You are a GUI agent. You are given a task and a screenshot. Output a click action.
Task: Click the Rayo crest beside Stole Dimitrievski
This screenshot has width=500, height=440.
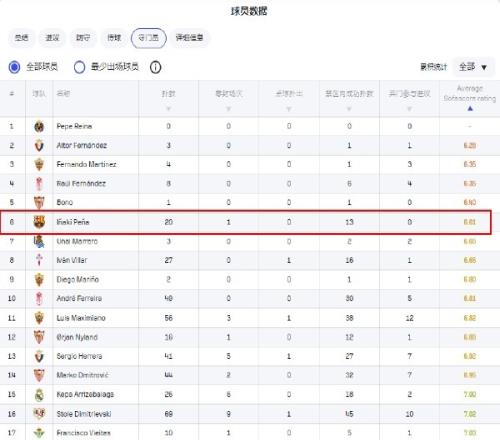coord(39,413)
